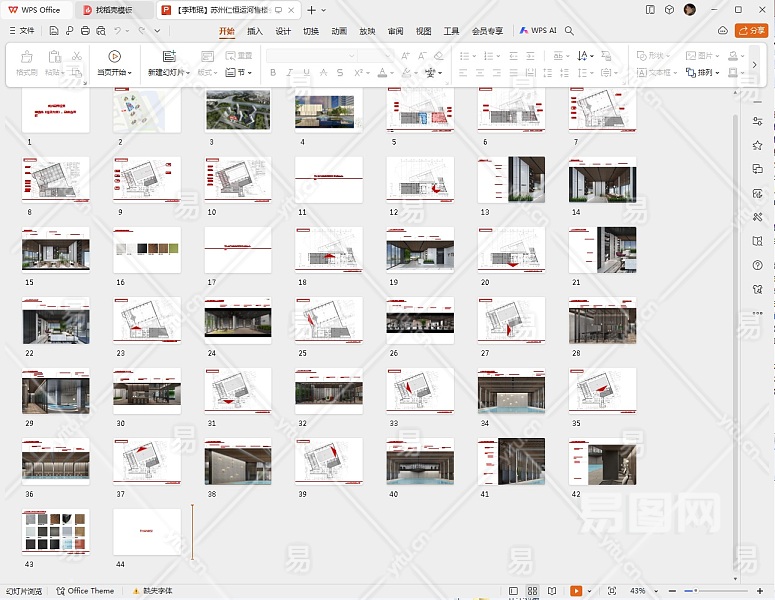The image size is (775, 600).
Task: Expand the 新建幻灯片 dropdown arrow
Action: click(x=187, y=73)
